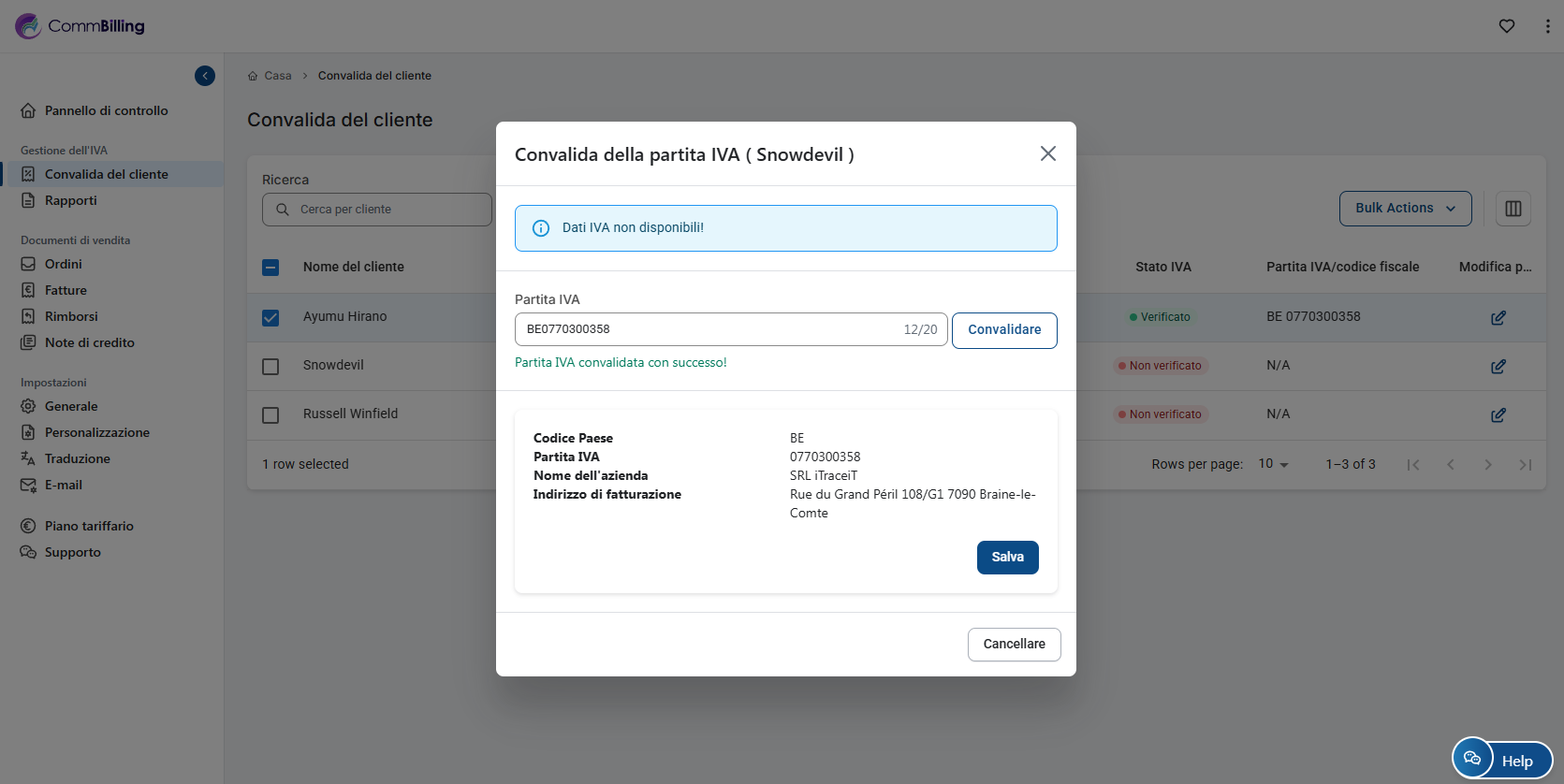
Task: Collapse the sidebar with arrow icon
Action: click(x=205, y=76)
